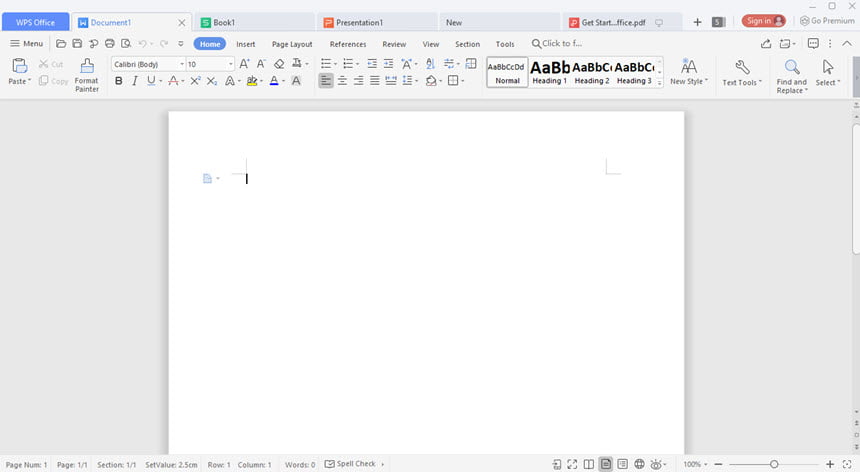Add a new tab with the plus button
Image resolution: width=860 pixels, height=472 pixels.
pos(697,22)
